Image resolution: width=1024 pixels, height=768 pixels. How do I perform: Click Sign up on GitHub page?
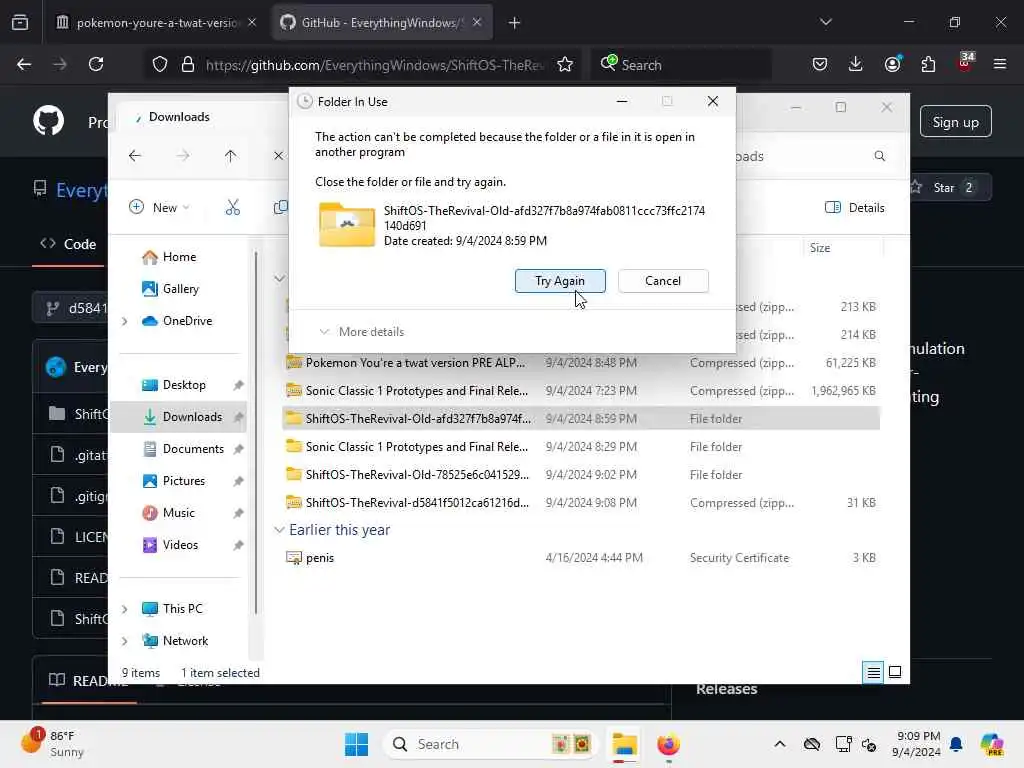(x=955, y=122)
